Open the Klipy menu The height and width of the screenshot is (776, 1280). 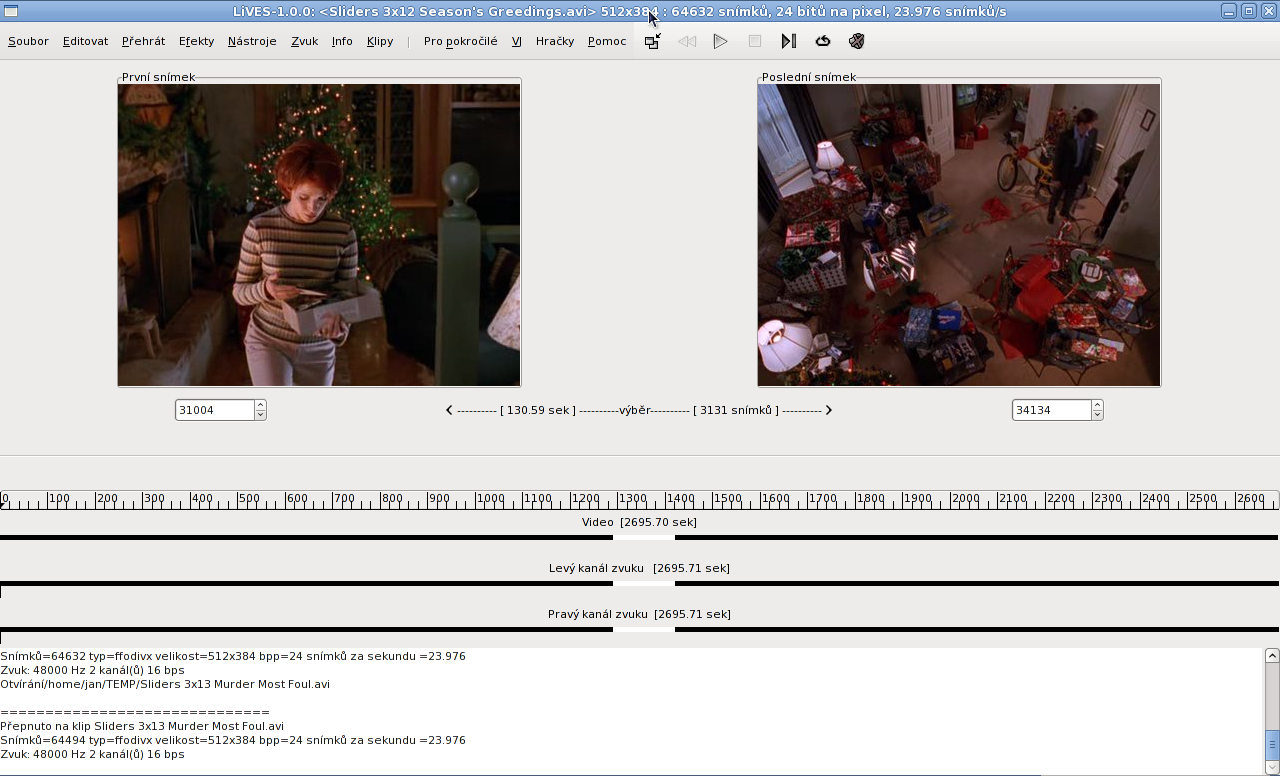(380, 41)
